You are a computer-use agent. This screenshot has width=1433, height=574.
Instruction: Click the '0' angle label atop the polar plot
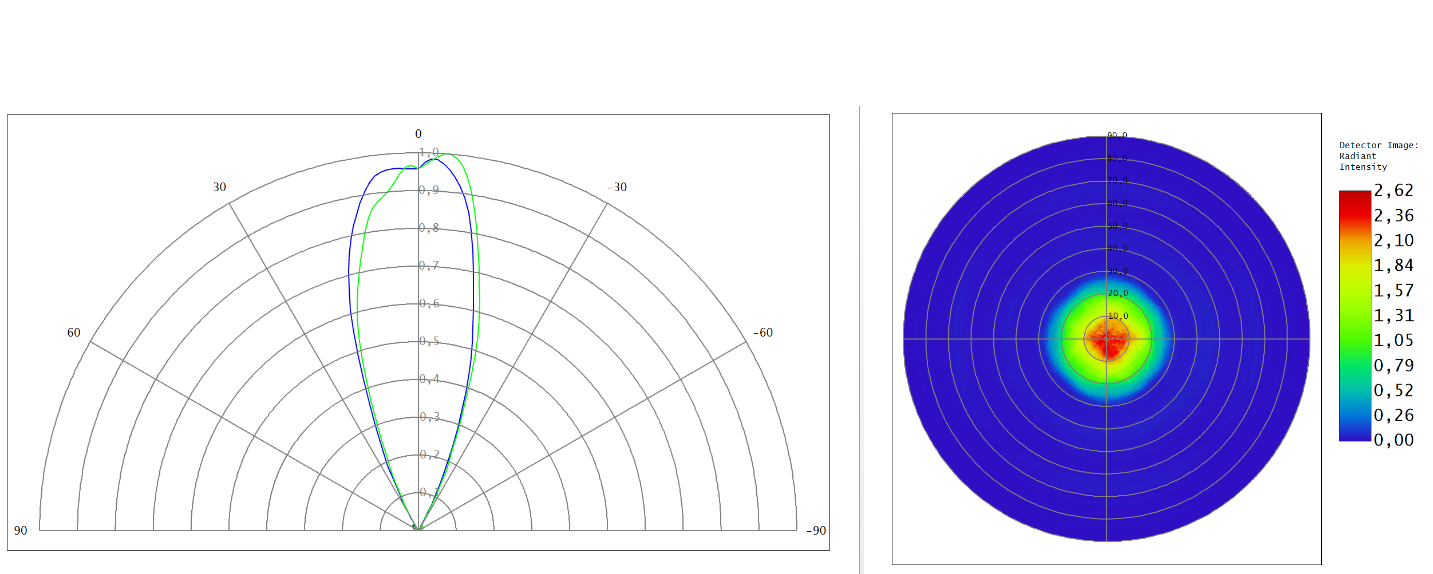click(x=419, y=134)
